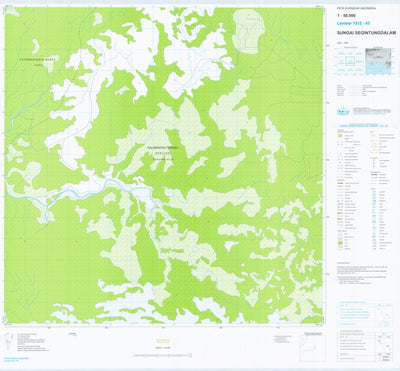
Task: Click the blue Bakosurtanal logo
Action: tap(343, 111)
